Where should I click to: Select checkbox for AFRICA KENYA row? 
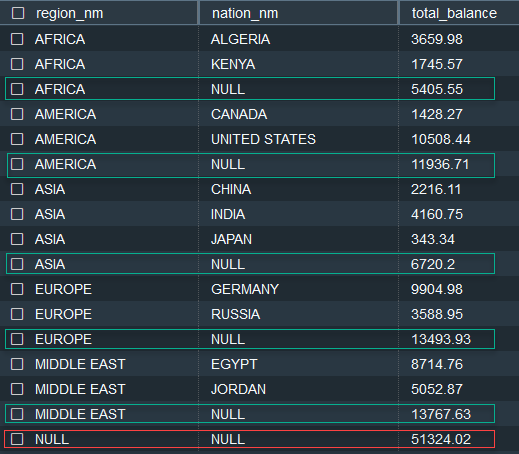pyautogui.click(x=17, y=64)
